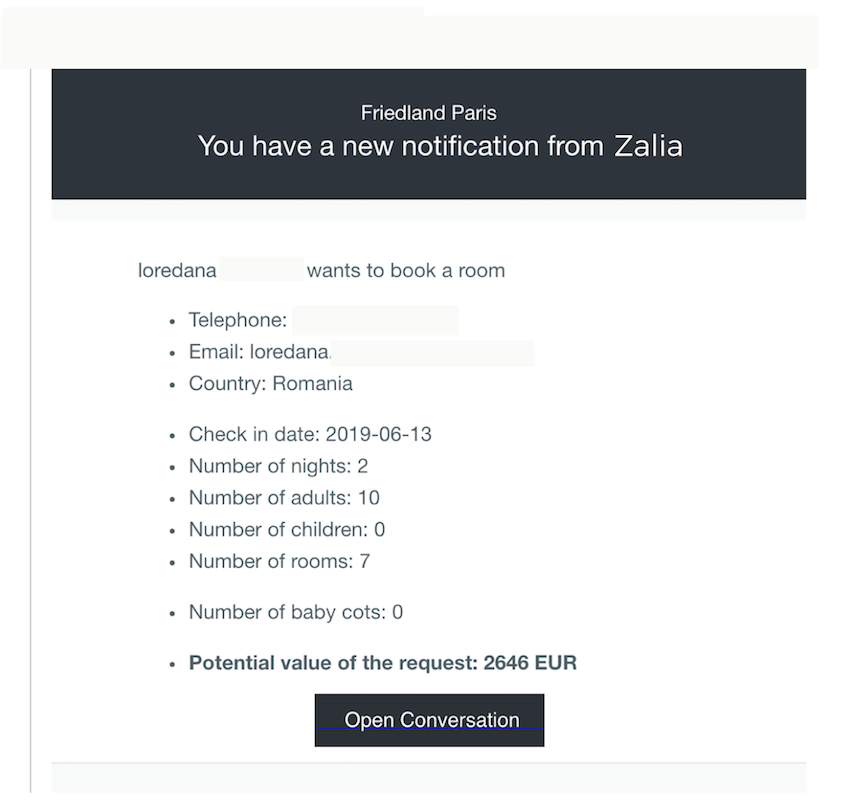Screen dimensions: 841x800
Task: Click the hidden telephone number field
Action: pyautogui.click(x=376, y=321)
